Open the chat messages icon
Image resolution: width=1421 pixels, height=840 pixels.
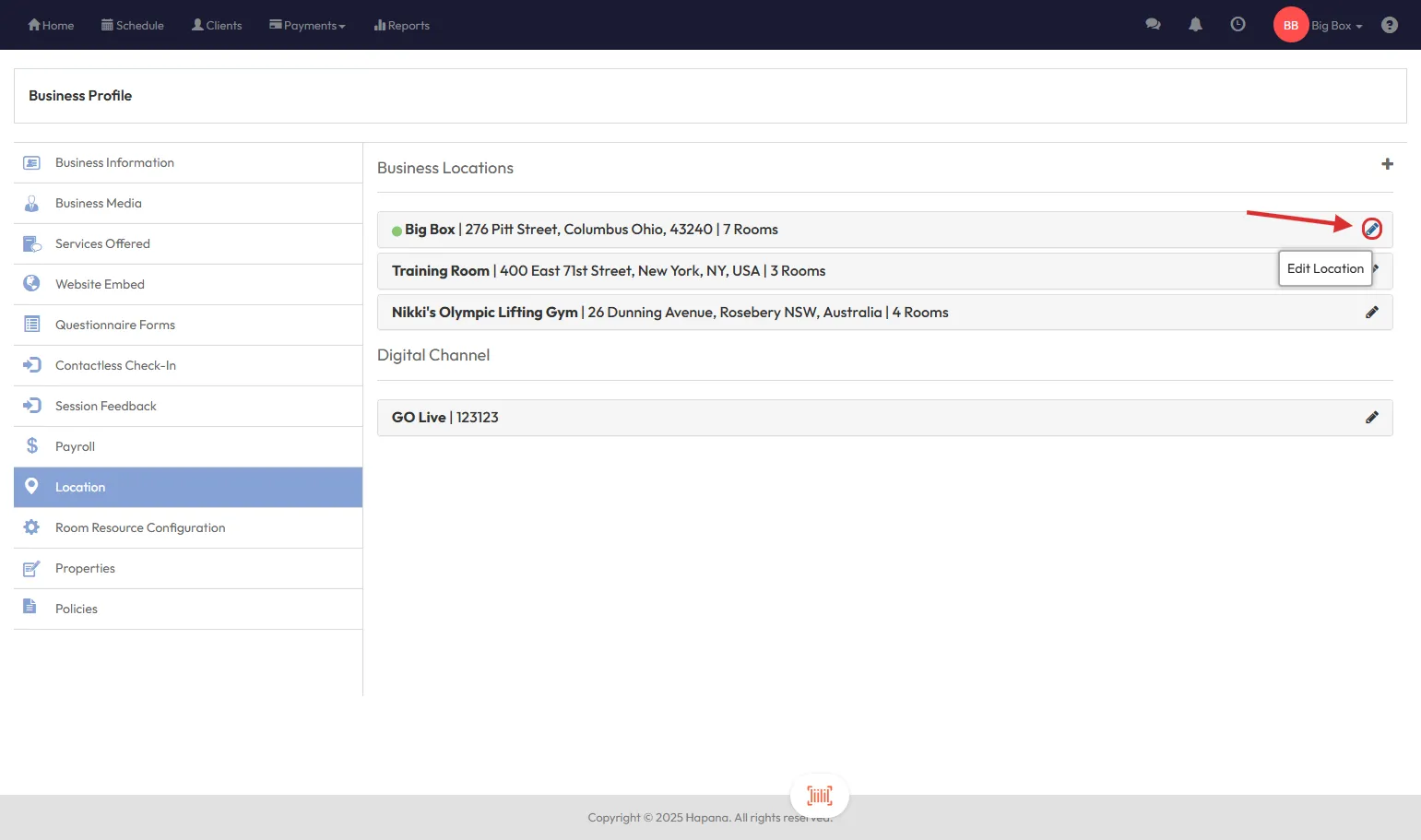pyautogui.click(x=1153, y=25)
